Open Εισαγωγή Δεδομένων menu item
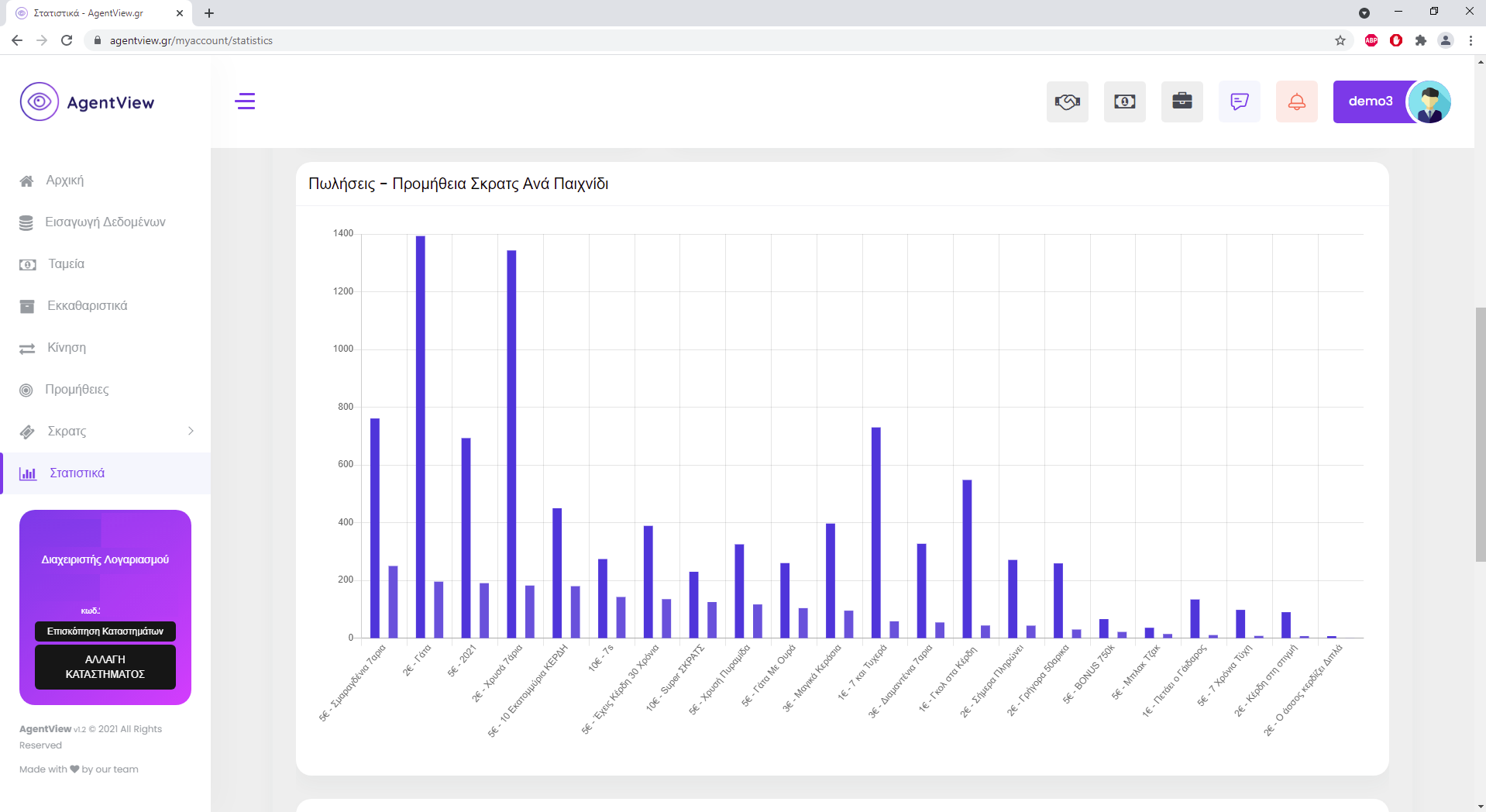 tap(105, 222)
